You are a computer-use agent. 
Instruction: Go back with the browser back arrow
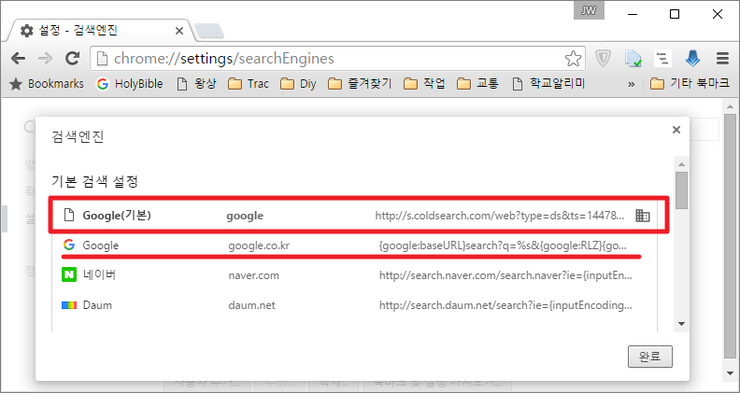(x=18, y=59)
